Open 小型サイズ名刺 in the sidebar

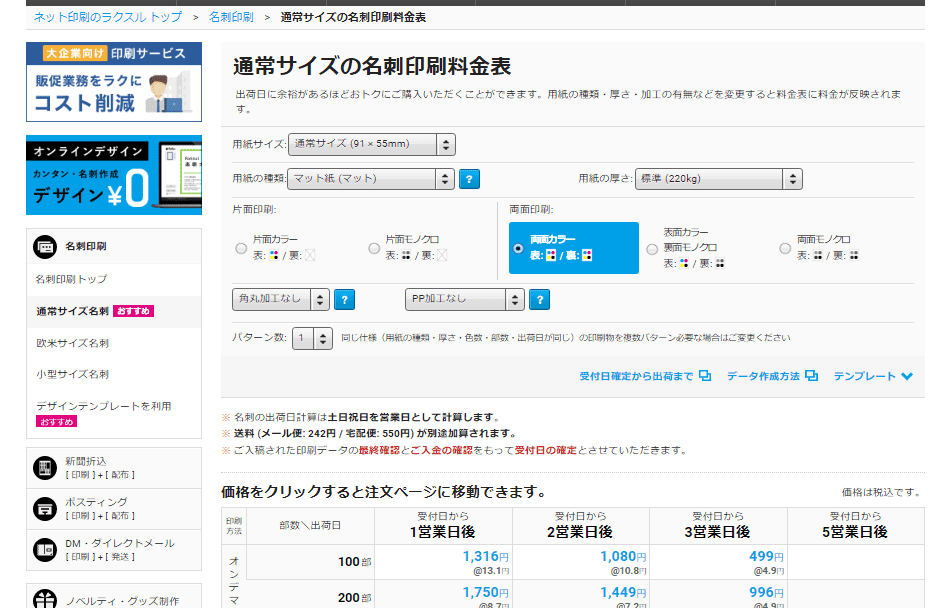(72, 375)
